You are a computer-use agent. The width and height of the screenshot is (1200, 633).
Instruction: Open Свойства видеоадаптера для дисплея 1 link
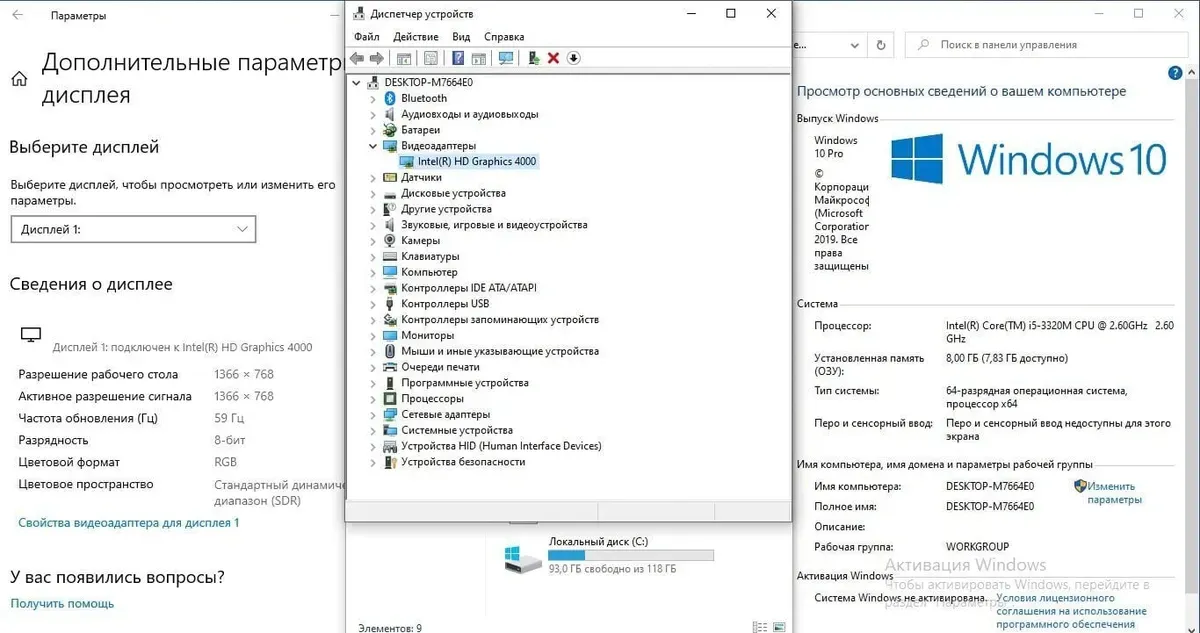click(129, 522)
